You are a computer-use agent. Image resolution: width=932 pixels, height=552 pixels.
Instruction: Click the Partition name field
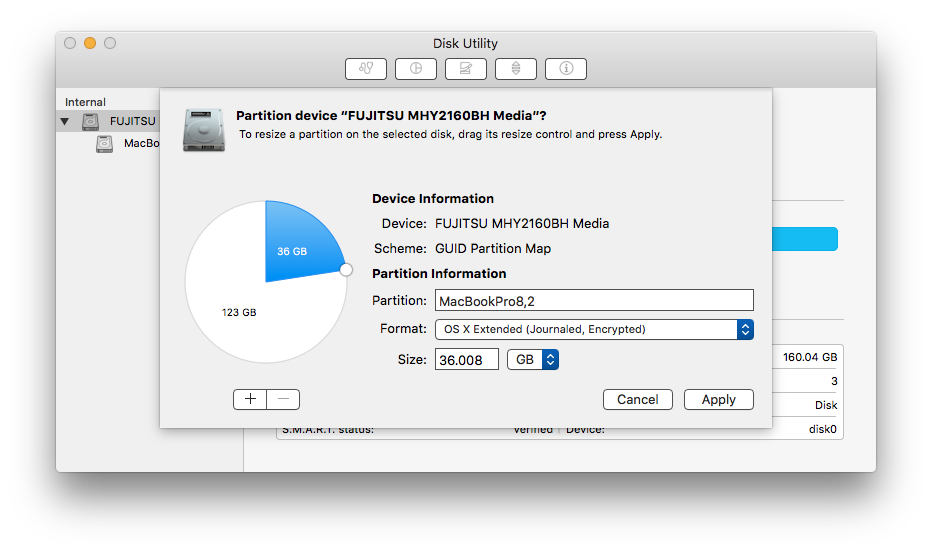(594, 301)
